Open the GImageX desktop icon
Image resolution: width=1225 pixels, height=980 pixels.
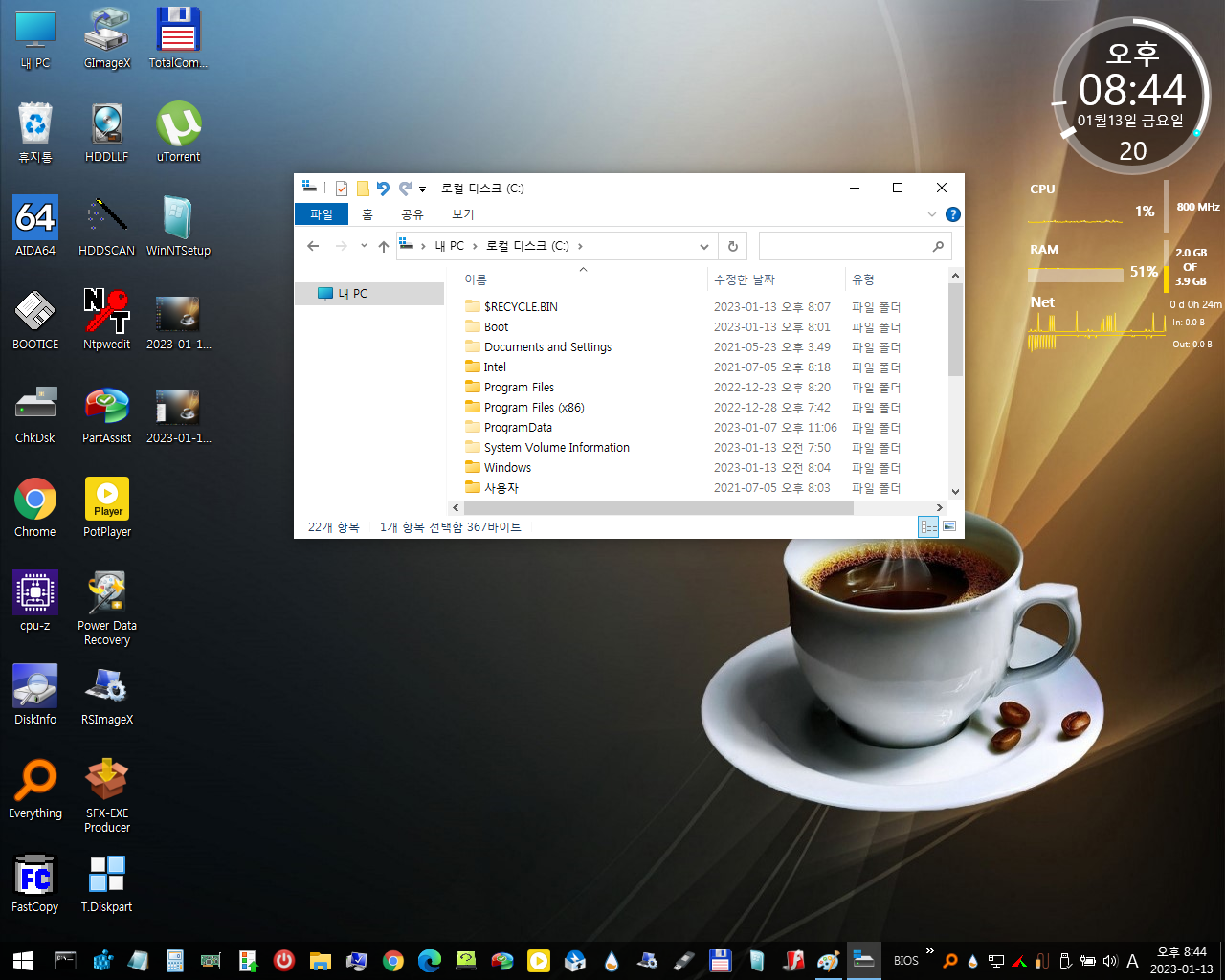coord(107,38)
